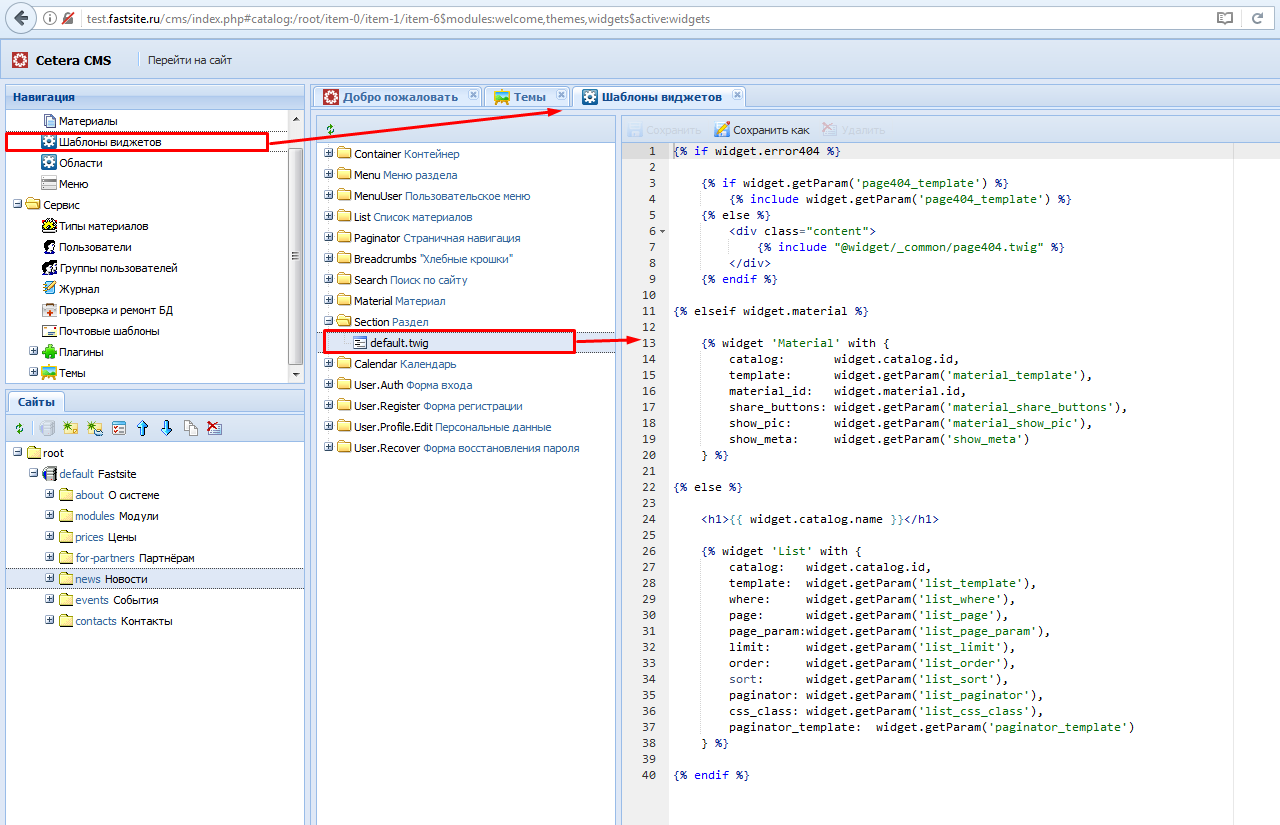Viewport: 1280px width, 825px height.
Task: Collapse the root node in Сайты tree
Action: [x=17, y=452]
